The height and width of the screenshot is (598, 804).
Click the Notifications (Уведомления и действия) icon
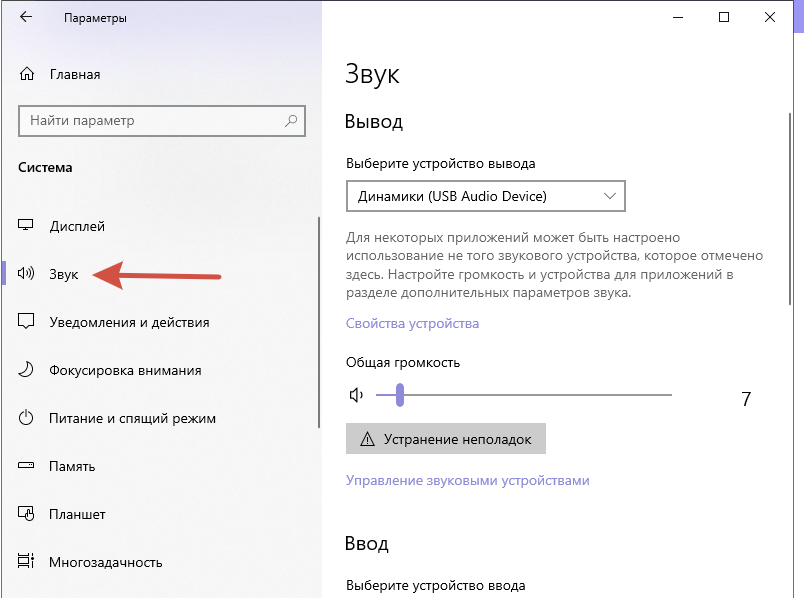27,322
